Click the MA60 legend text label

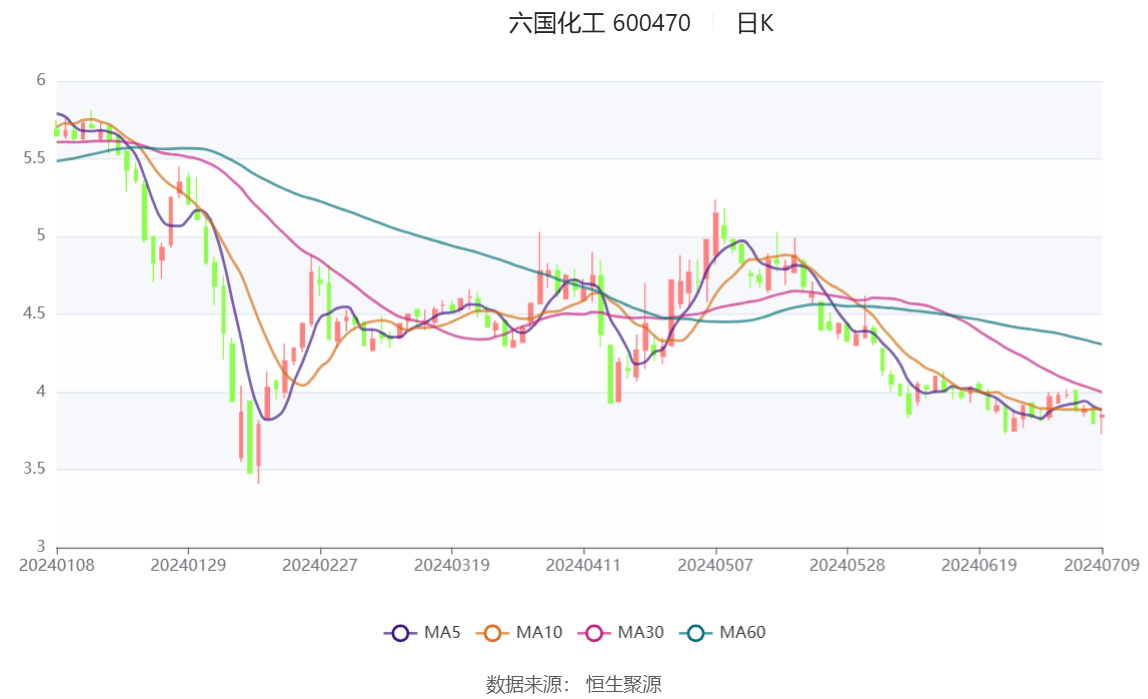click(x=743, y=633)
